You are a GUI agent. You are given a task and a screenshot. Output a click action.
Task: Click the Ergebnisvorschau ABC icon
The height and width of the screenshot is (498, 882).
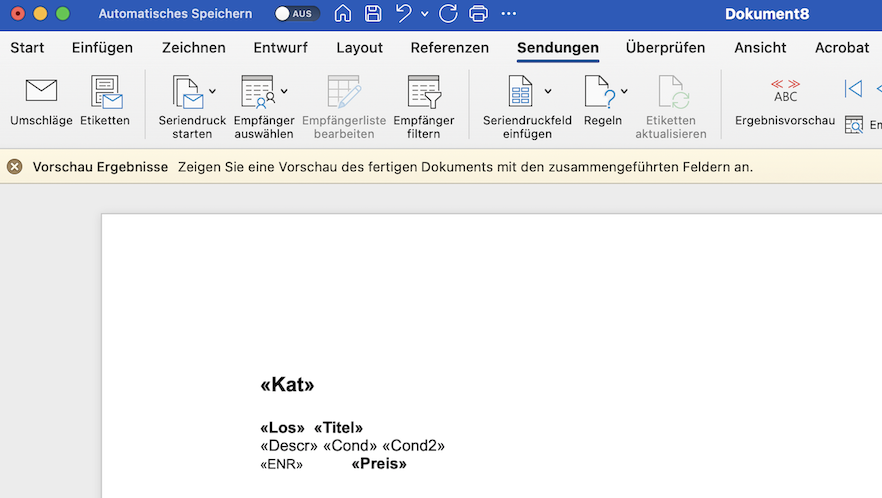[785, 91]
